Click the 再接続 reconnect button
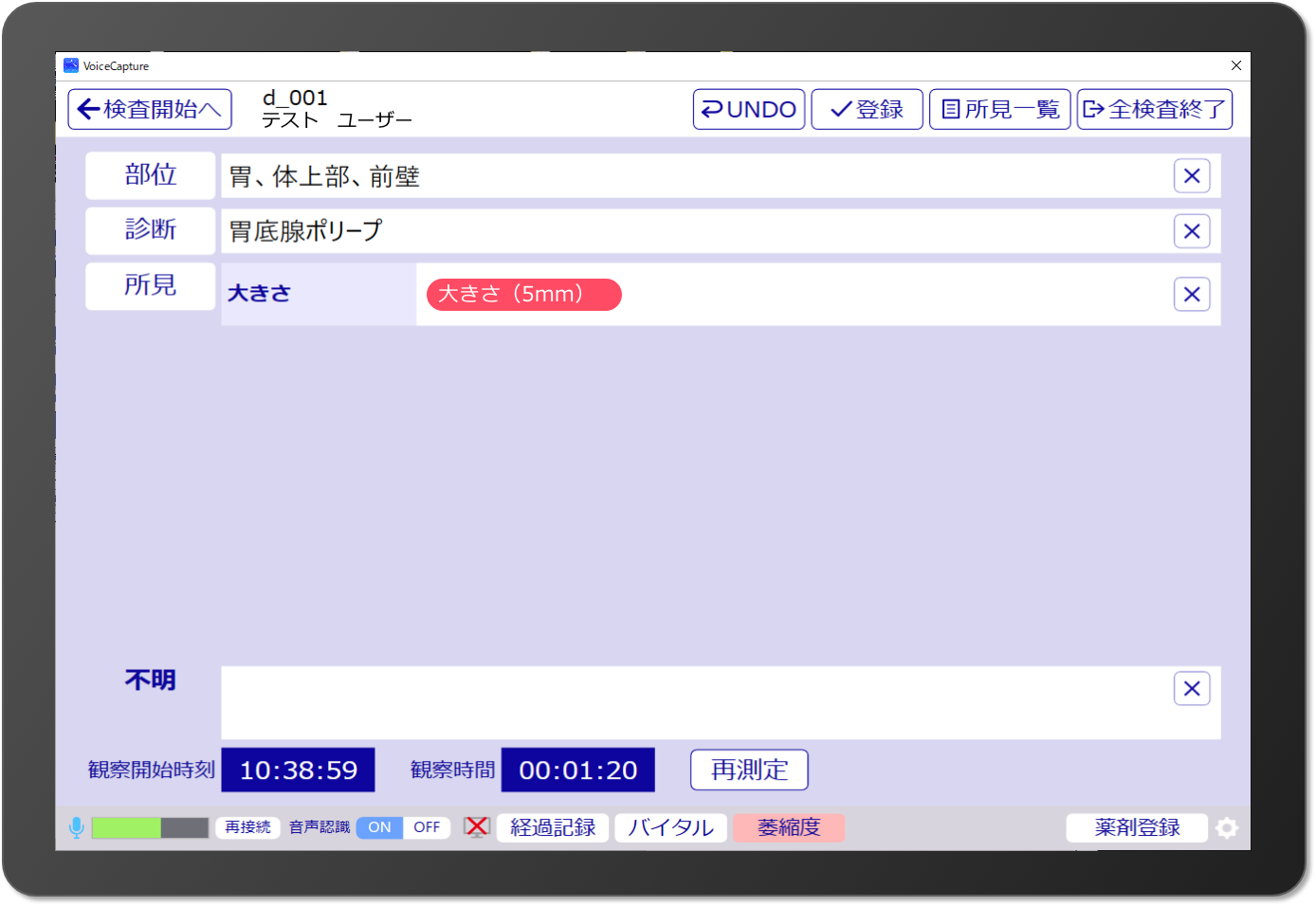Viewport: 1316px width, 906px height. pos(247,827)
